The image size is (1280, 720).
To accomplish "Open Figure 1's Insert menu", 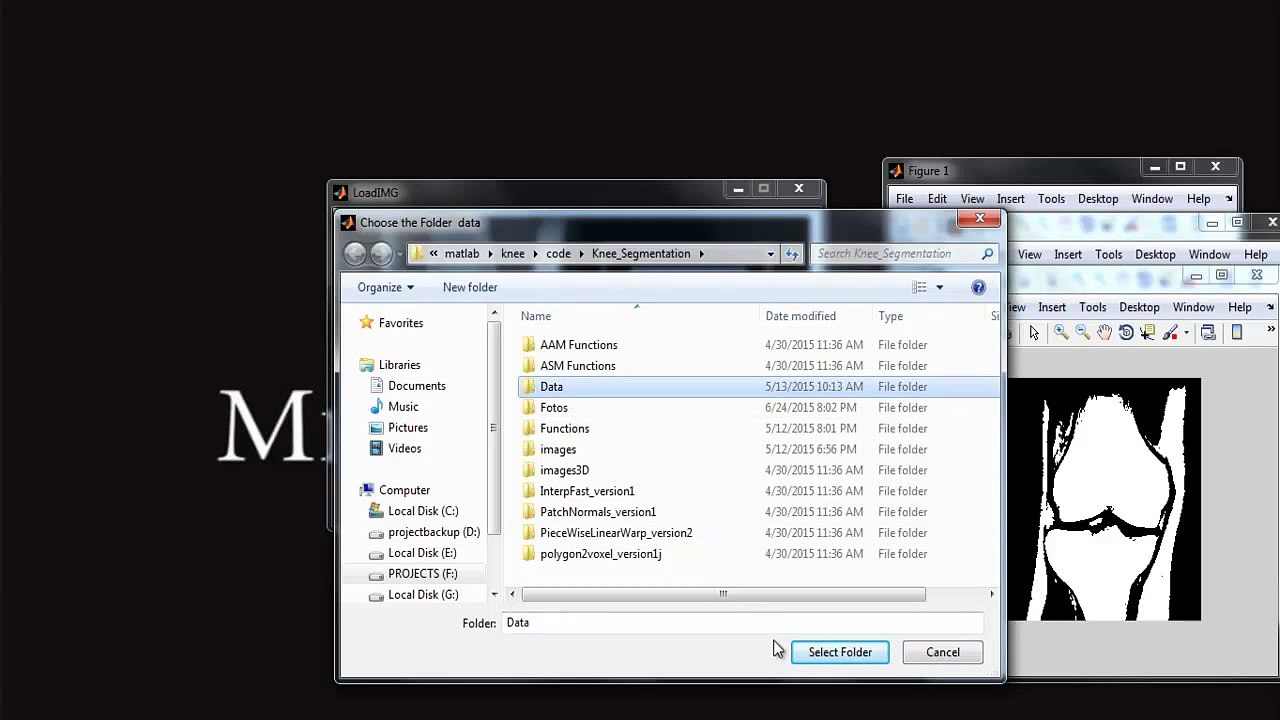I will (x=1010, y=199).
